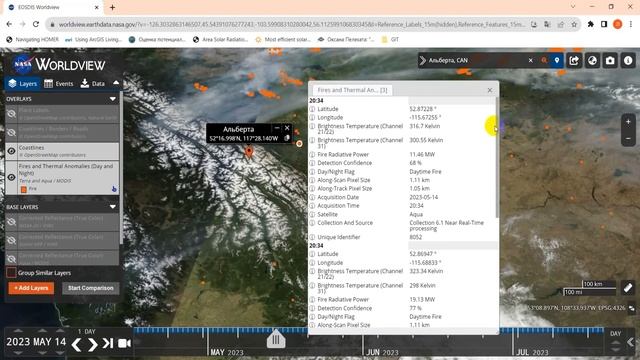Change the DAY timeline zoom level

[x=616, y=333]
